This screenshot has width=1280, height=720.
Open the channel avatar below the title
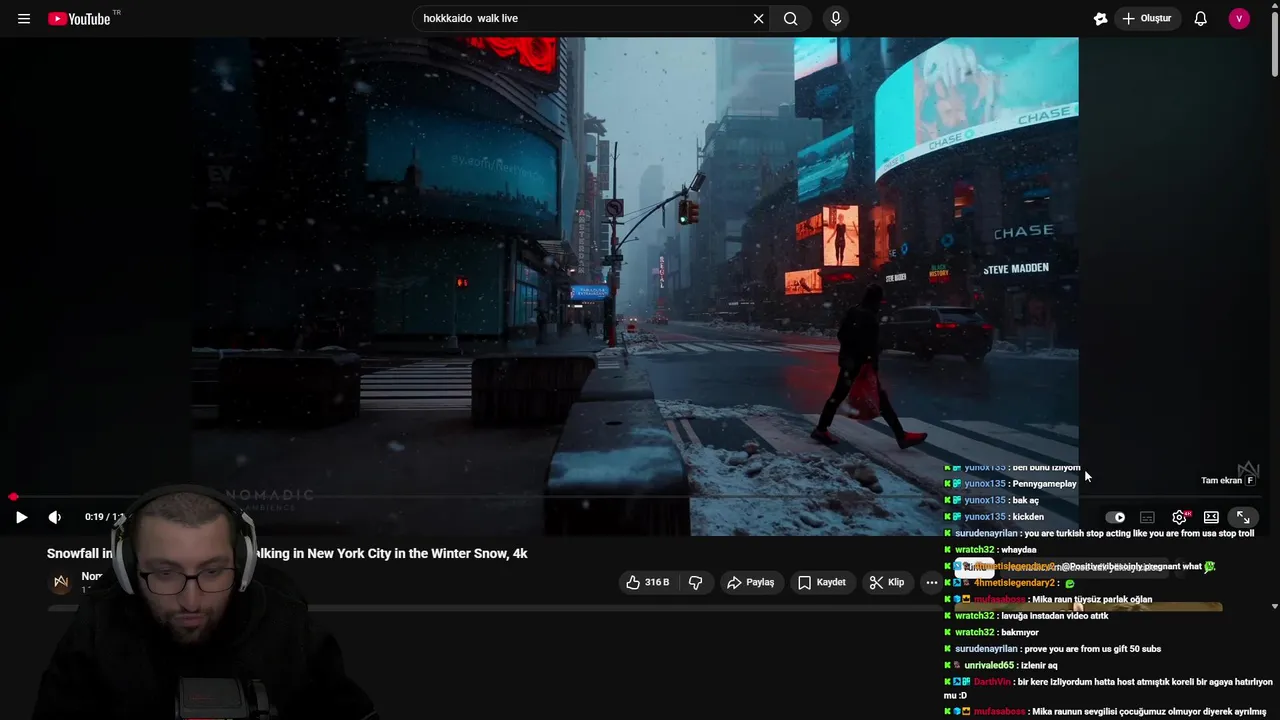click(61, 582)
